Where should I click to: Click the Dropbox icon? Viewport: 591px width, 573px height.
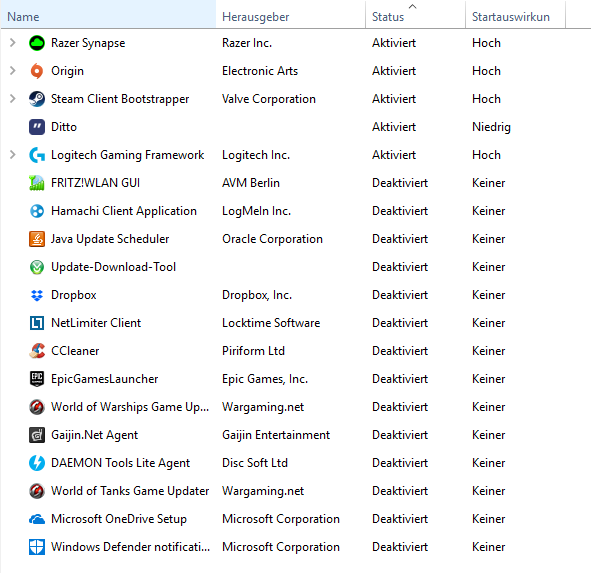pyautogui.click(x=37, y=295)
